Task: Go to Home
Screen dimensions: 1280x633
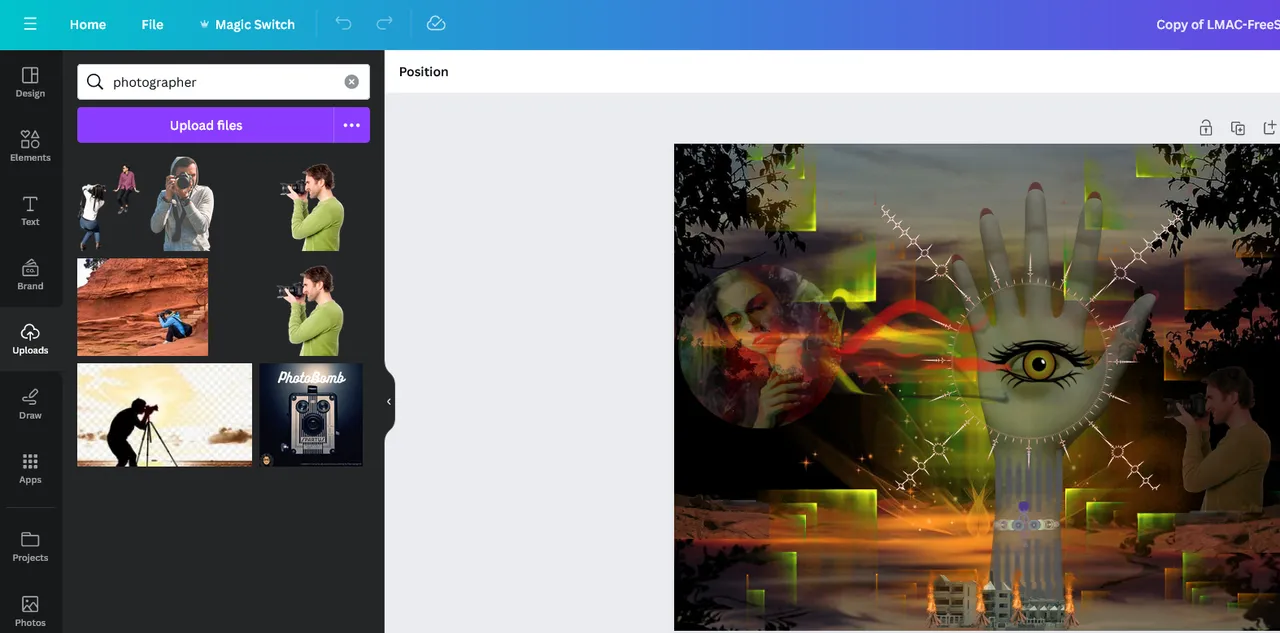Action: pyautogui.click(x=88, y=24)
